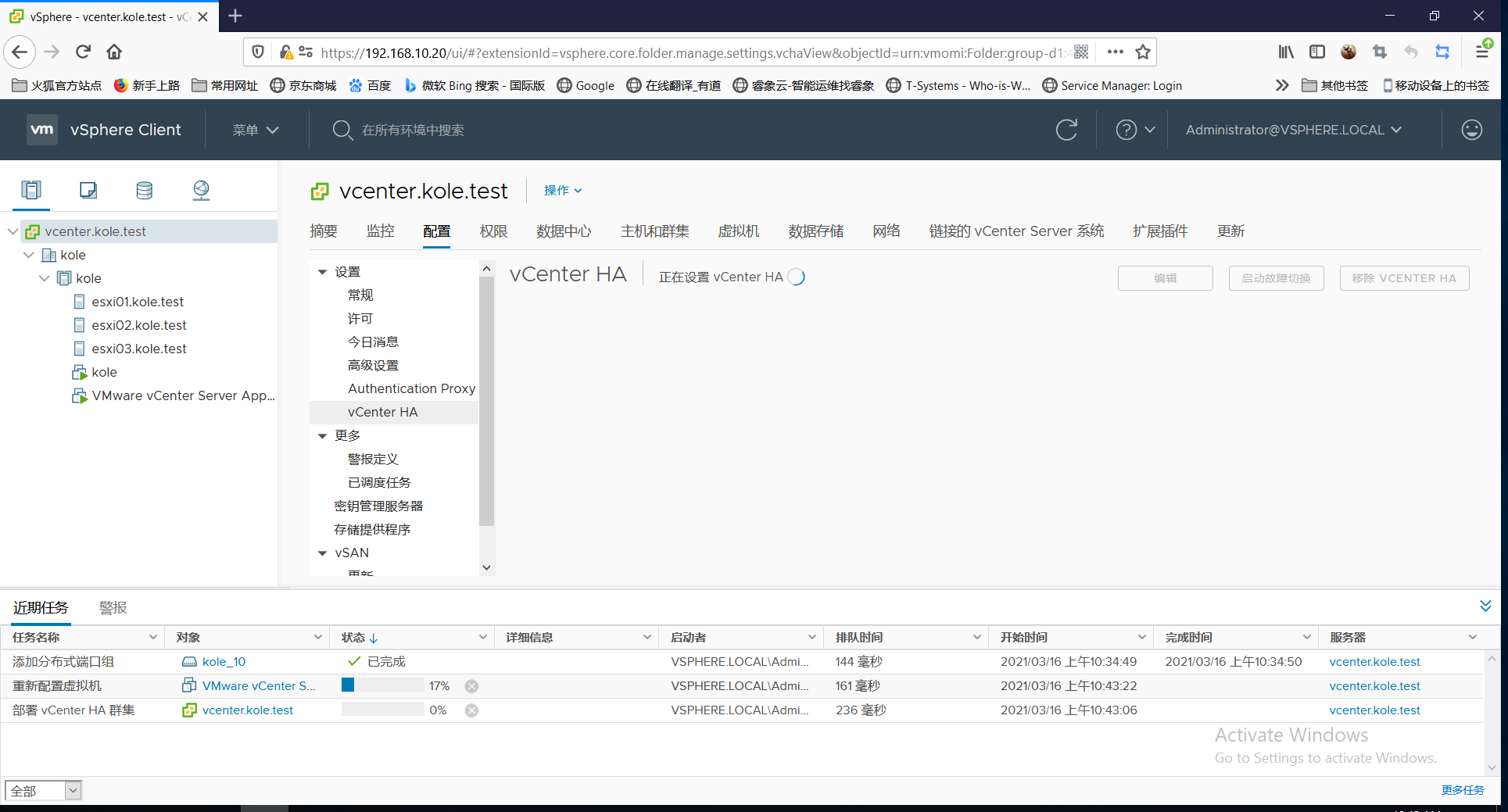Image resolution: width=1508 pixels, height=812 pixels.
Task: Expand the vSAN section
Action: pyautogui.click(x=322, y=553)
